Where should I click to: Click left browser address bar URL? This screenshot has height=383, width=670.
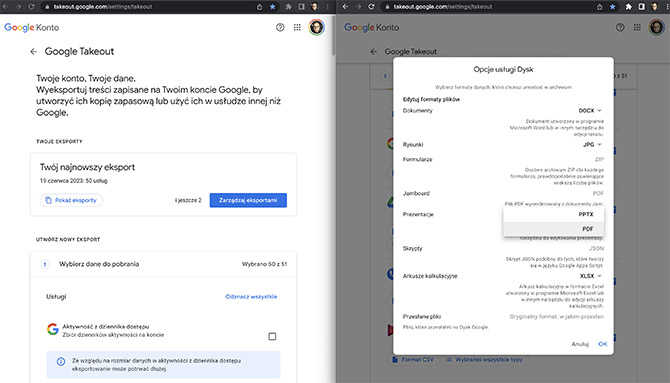103,7
